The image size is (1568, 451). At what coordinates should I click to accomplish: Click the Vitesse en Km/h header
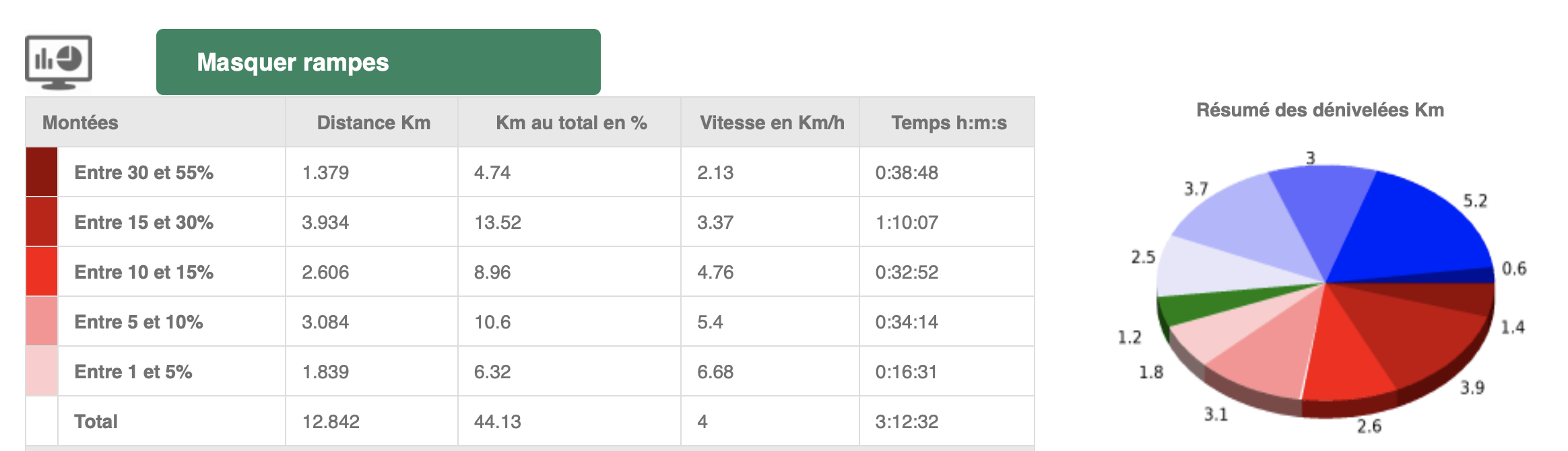tap(772, 123)
